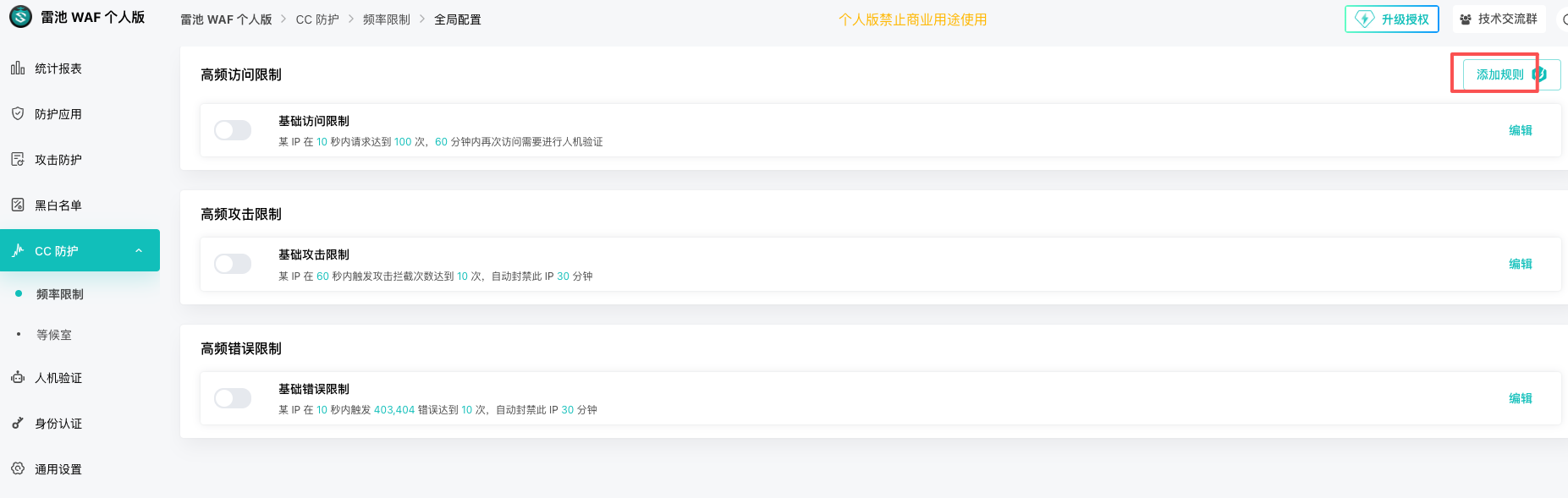Enable the 基础攻击限制 switch

coord(233,264)
